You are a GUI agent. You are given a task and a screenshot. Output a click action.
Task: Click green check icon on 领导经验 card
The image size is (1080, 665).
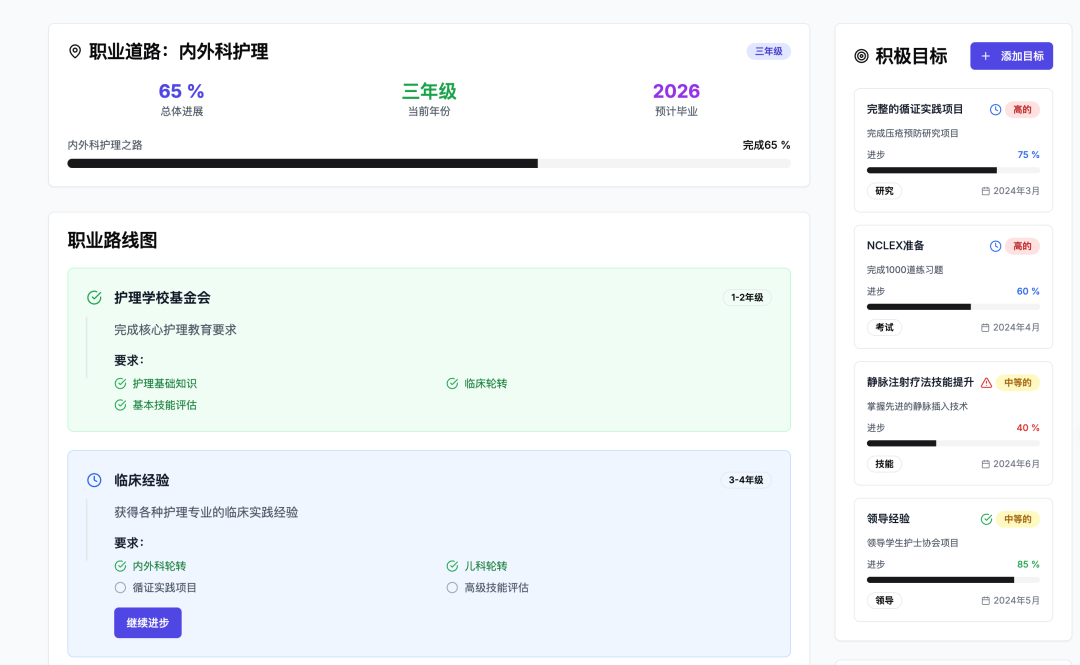pos(986,519)
